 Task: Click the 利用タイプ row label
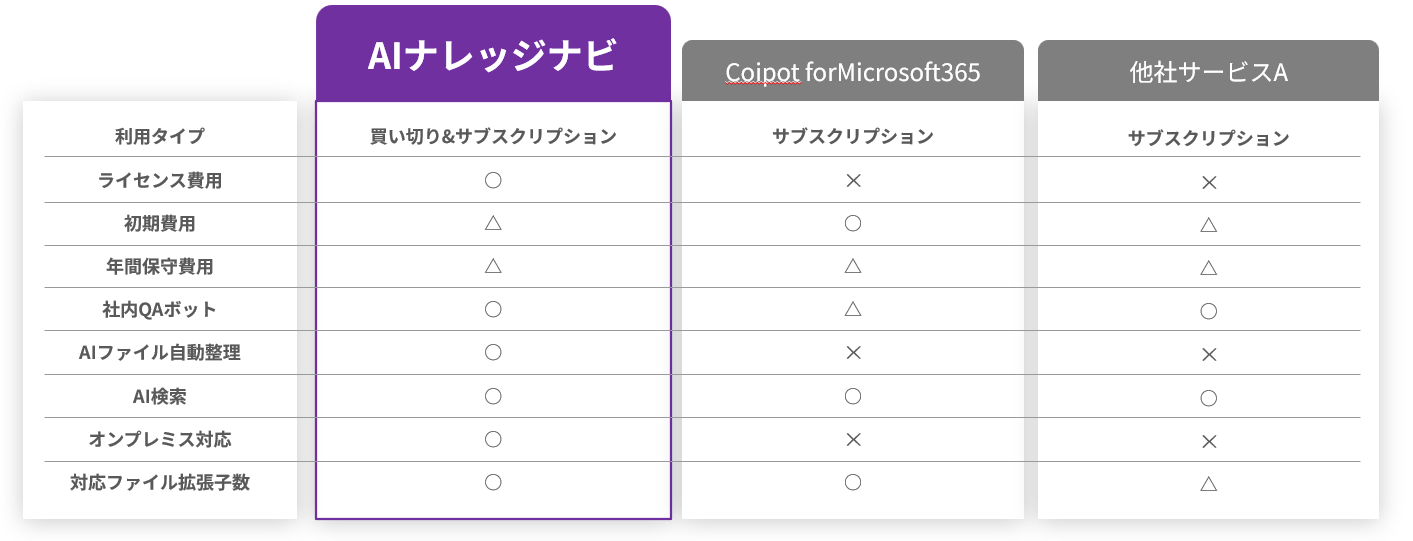[x=160, y=136]
